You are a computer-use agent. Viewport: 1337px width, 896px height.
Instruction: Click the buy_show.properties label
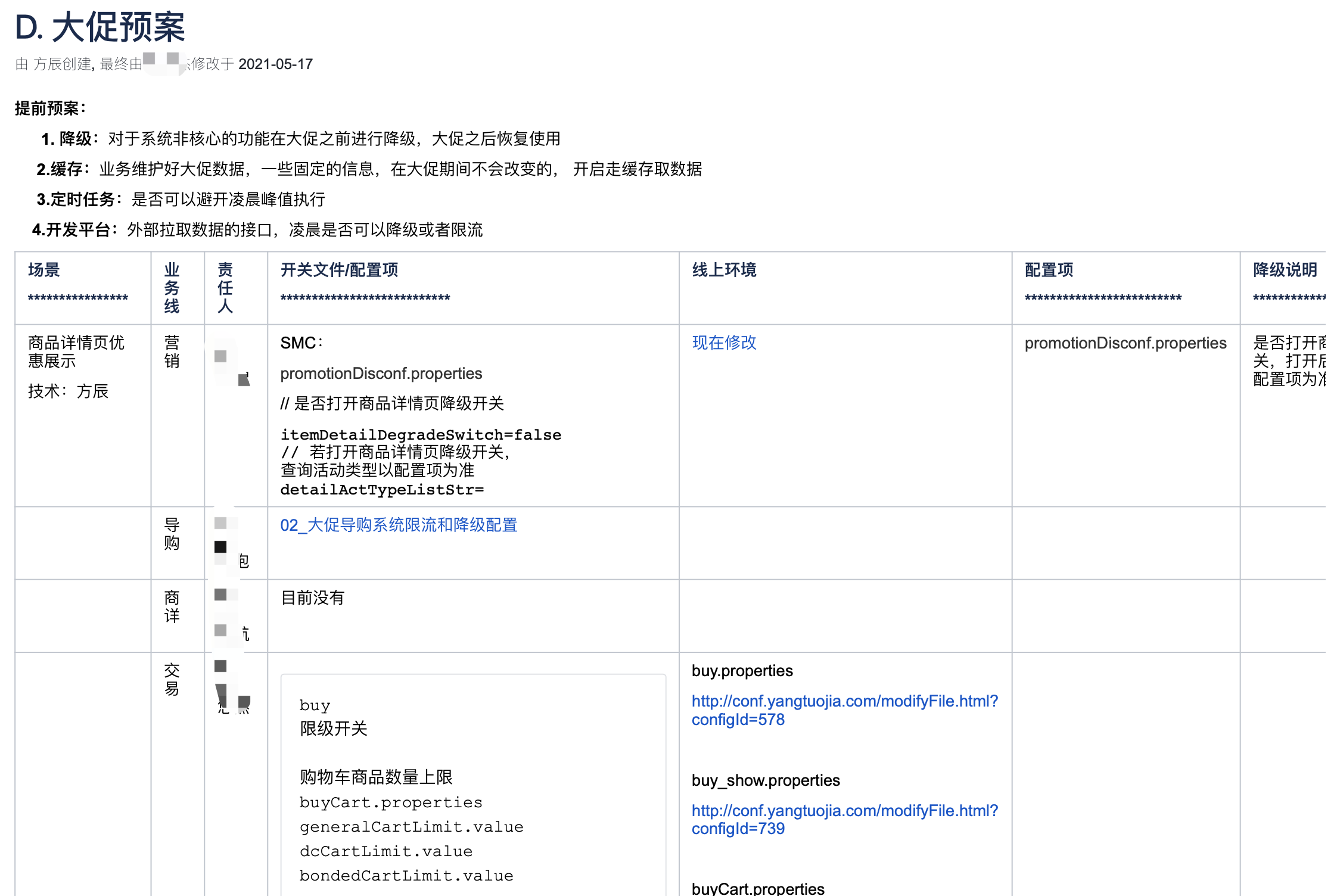(766, 780)
